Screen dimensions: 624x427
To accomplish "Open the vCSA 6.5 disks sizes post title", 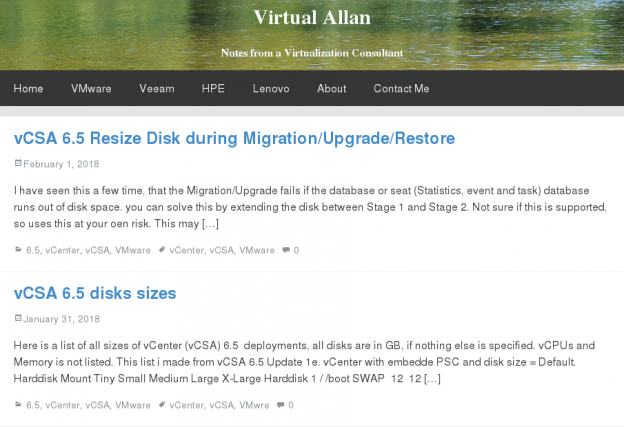I will click(95, 293).
